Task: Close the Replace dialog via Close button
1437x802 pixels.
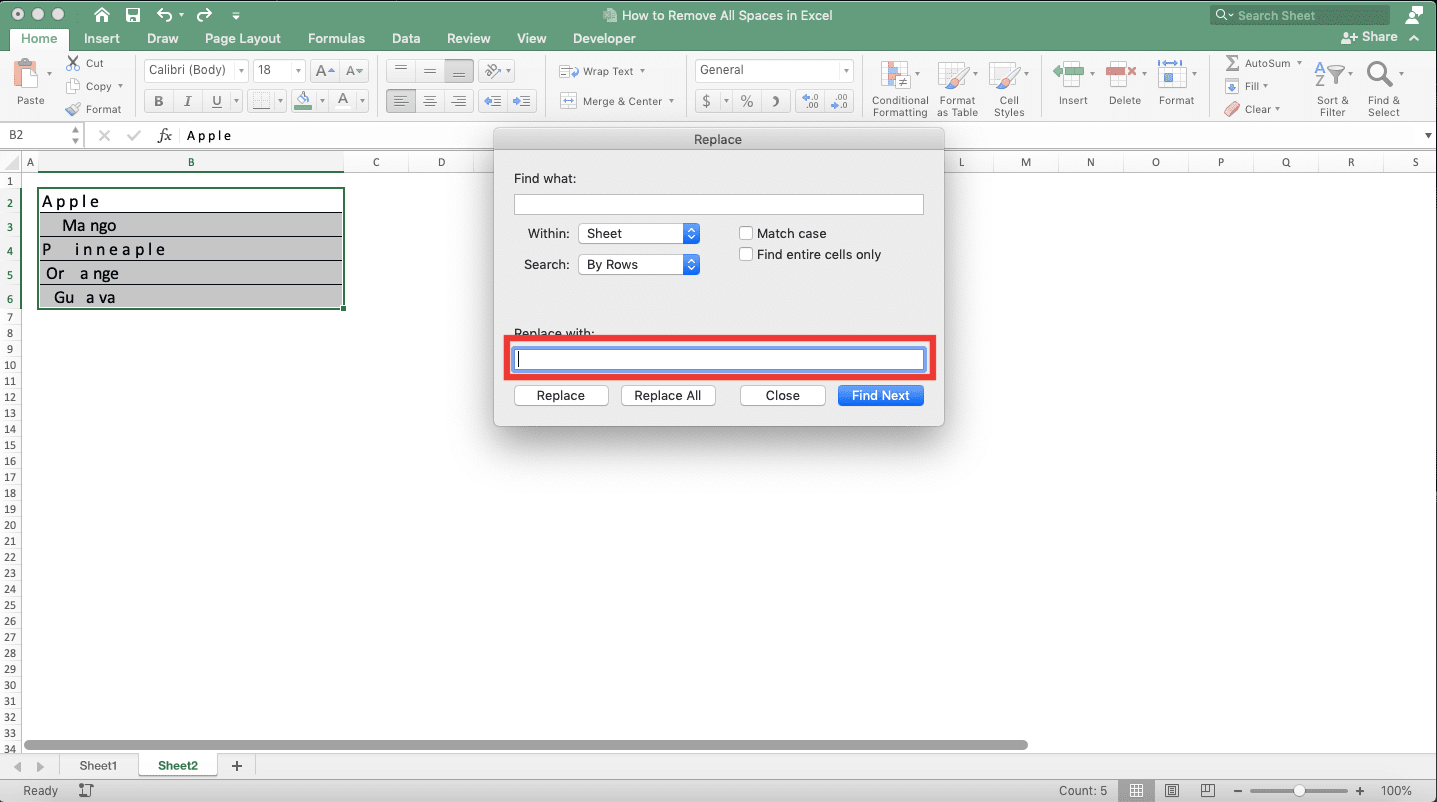Action: pos(782,395)
